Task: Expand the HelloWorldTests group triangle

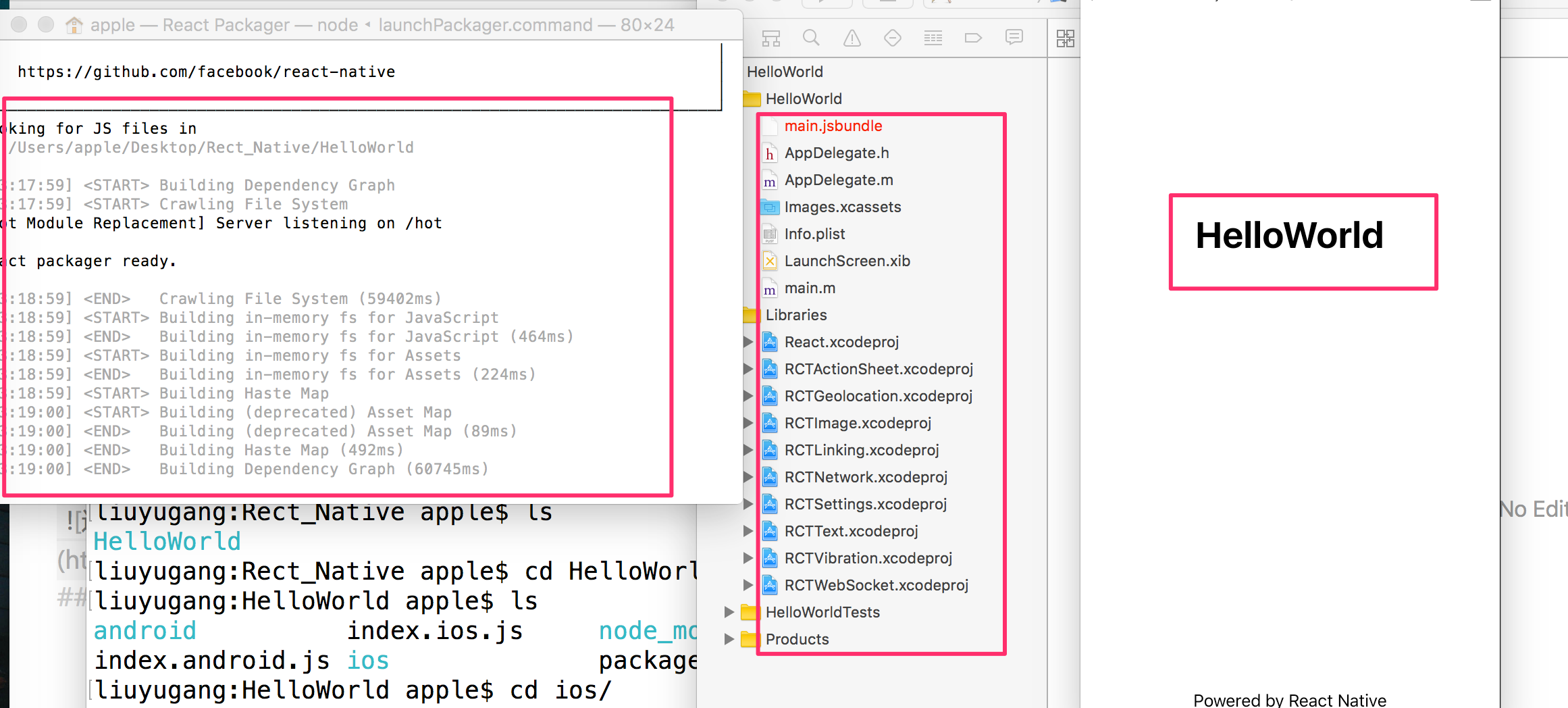Action: tap(729, 612)
